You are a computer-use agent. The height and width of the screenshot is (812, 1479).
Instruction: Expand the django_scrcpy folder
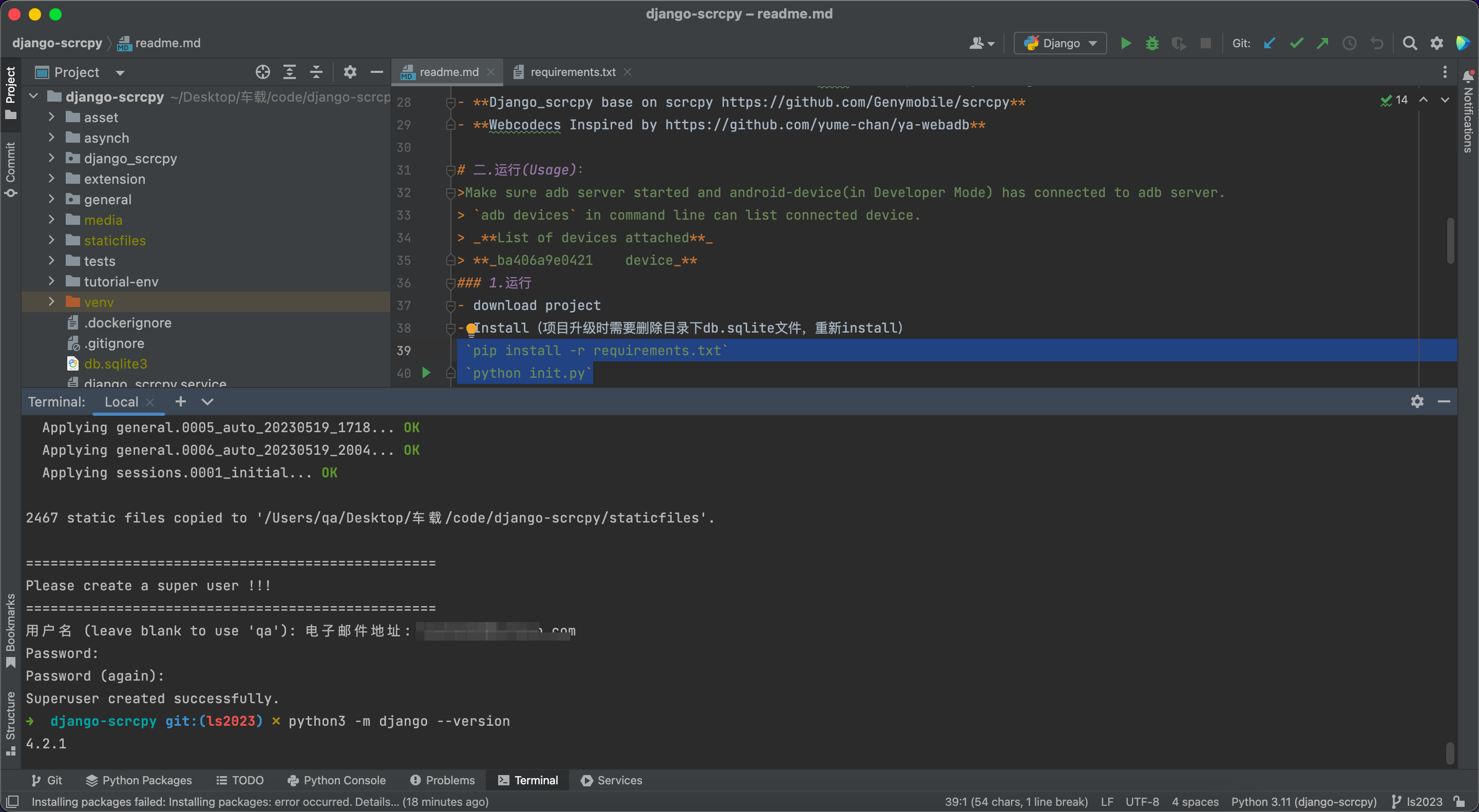pyautogui.click(x=52, y=158)
